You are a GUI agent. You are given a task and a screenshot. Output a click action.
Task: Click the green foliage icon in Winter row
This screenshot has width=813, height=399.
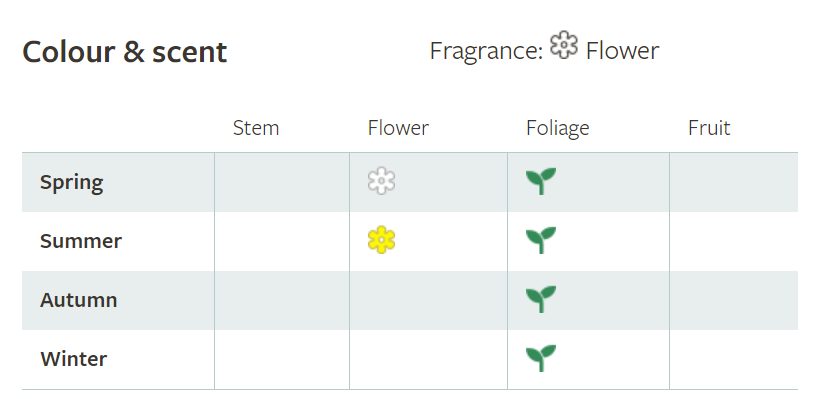coord(541,359)
